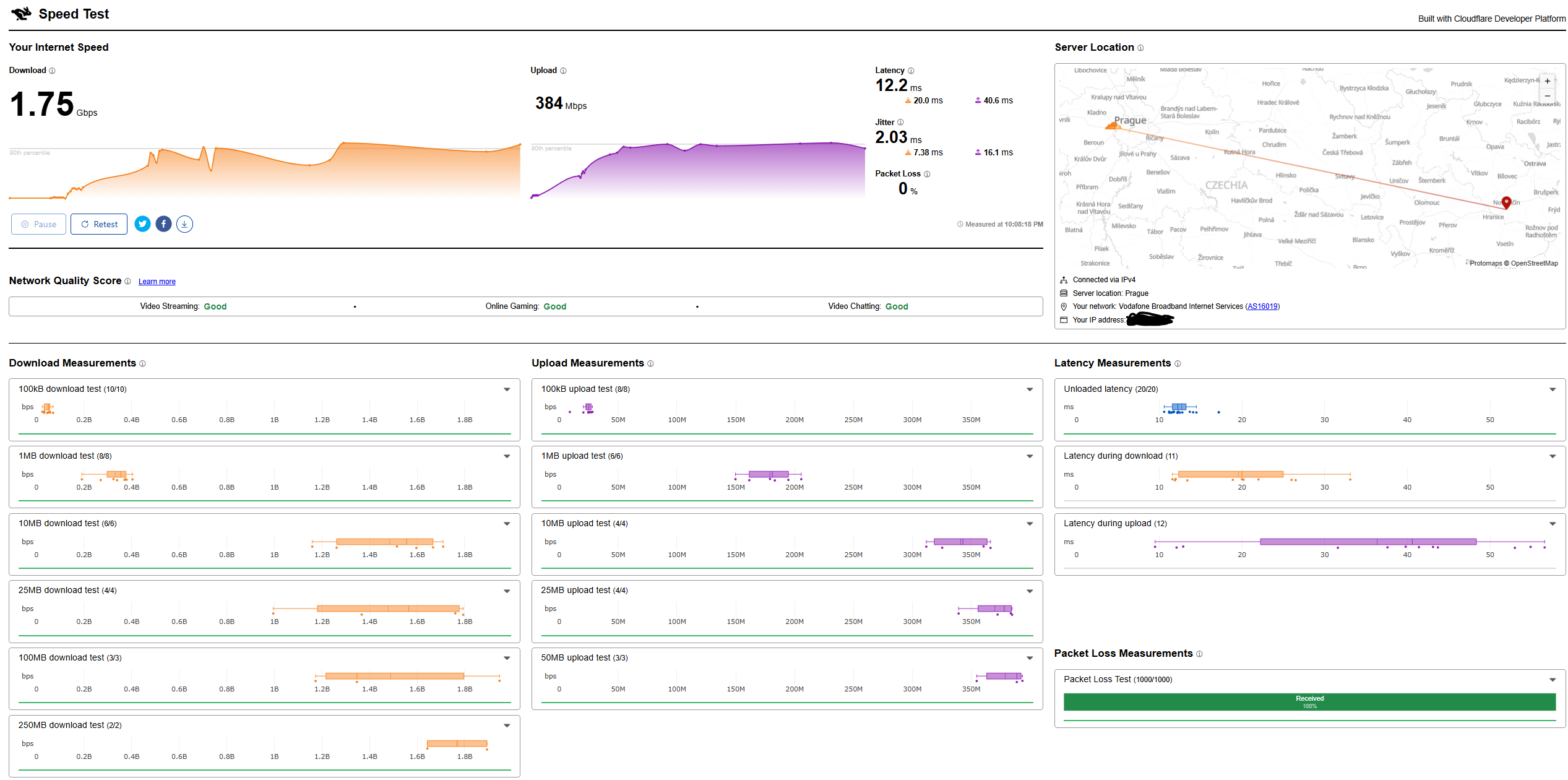Screen dimensions: 1568x780
Task: Zoom out on the server map
Action: click(x=1548, y=96)
